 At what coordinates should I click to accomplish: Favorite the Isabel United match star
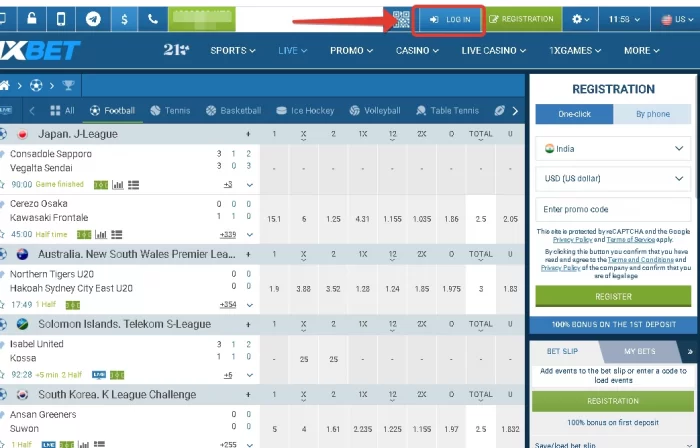click(x=2, y=375)
